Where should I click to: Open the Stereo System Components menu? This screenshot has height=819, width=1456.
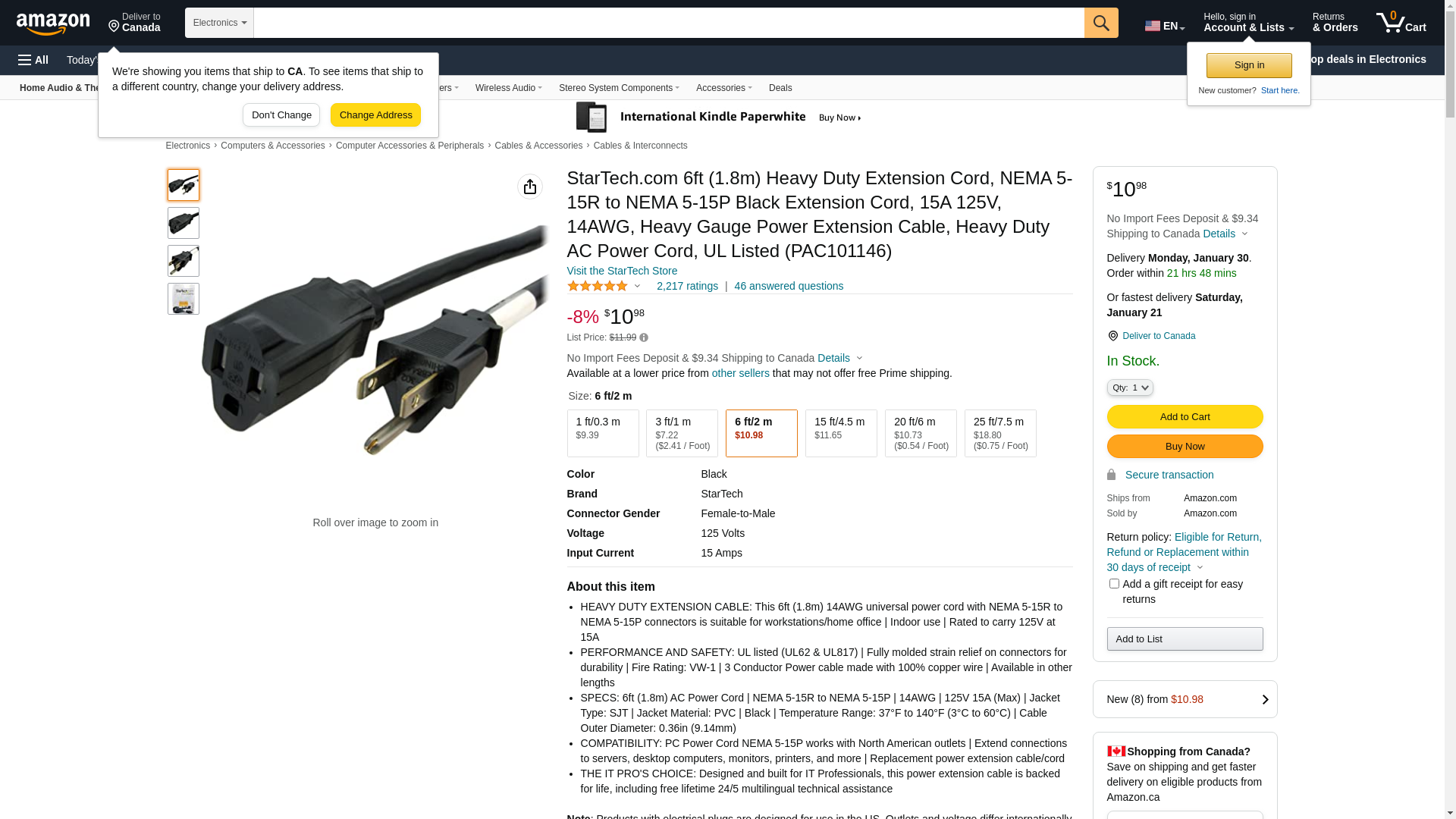(619, 88)
